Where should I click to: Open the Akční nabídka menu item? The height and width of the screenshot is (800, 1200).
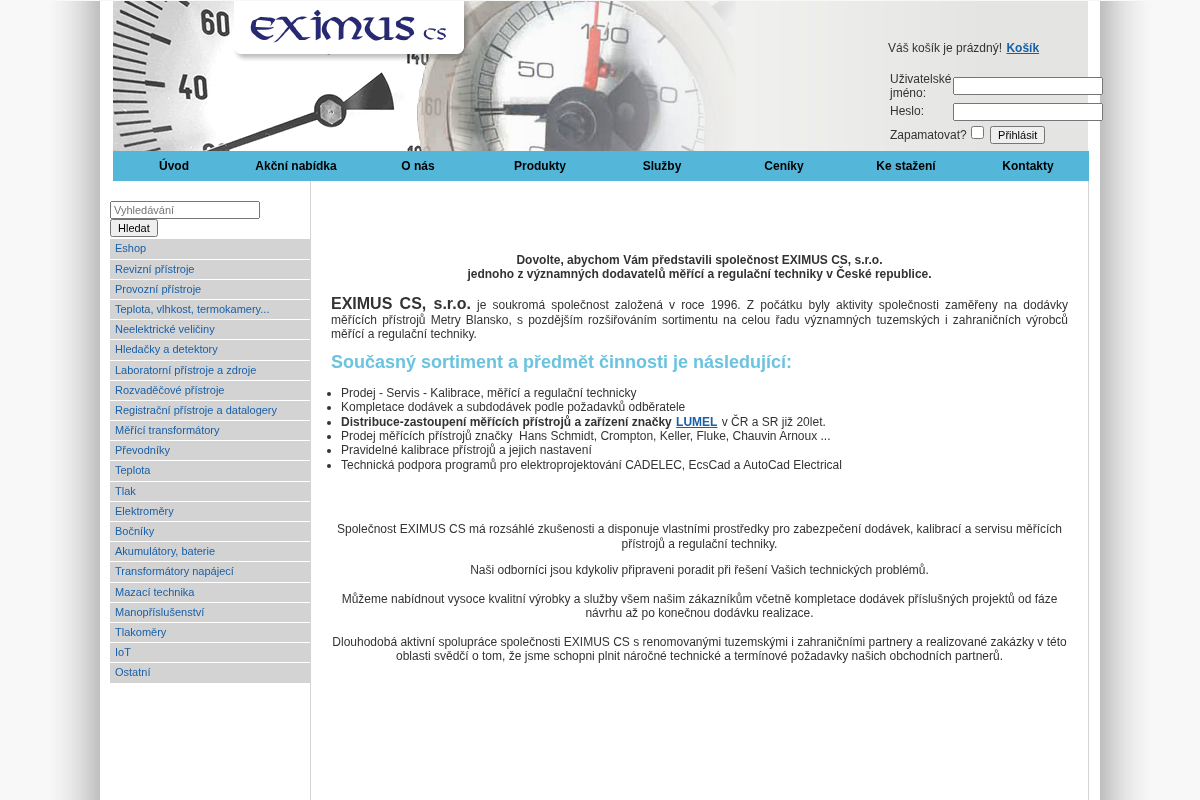pyautogui.click(x=296, y=166)
